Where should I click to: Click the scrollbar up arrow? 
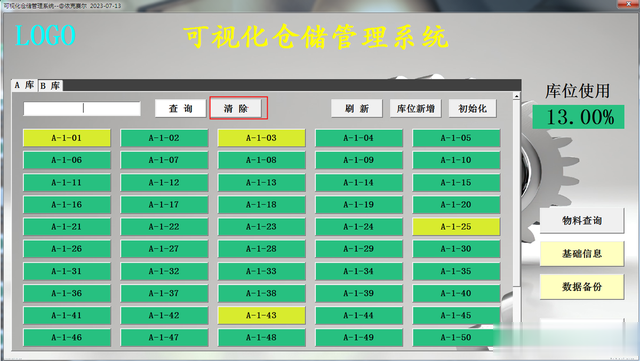(516, 96)
